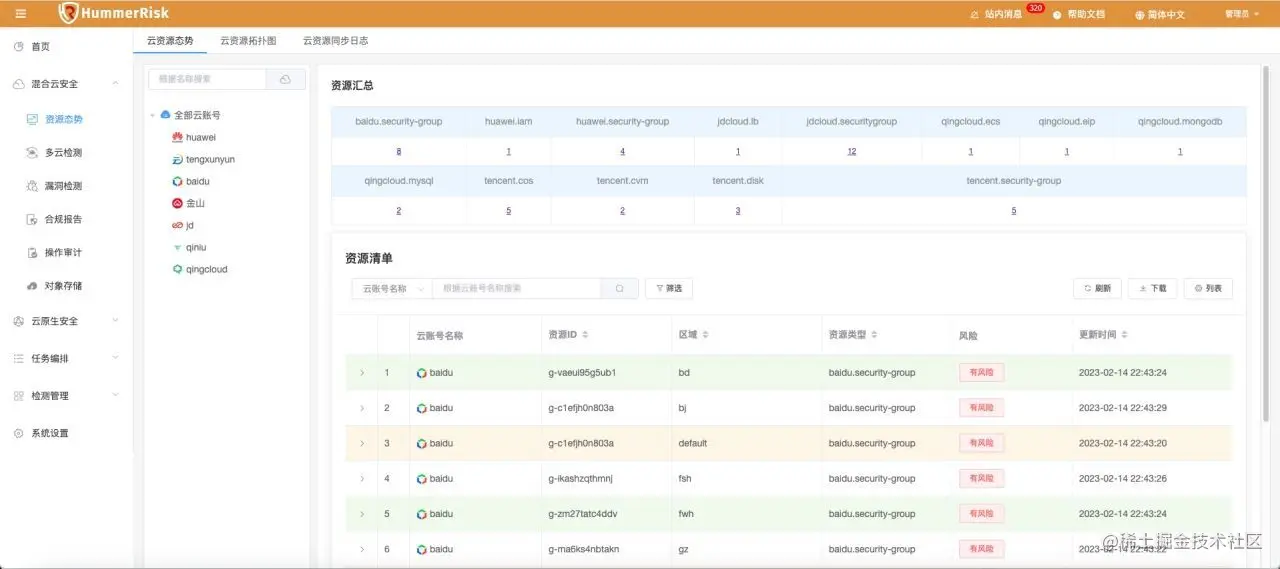Click count 2 under qingcloud.mysql

399,211
